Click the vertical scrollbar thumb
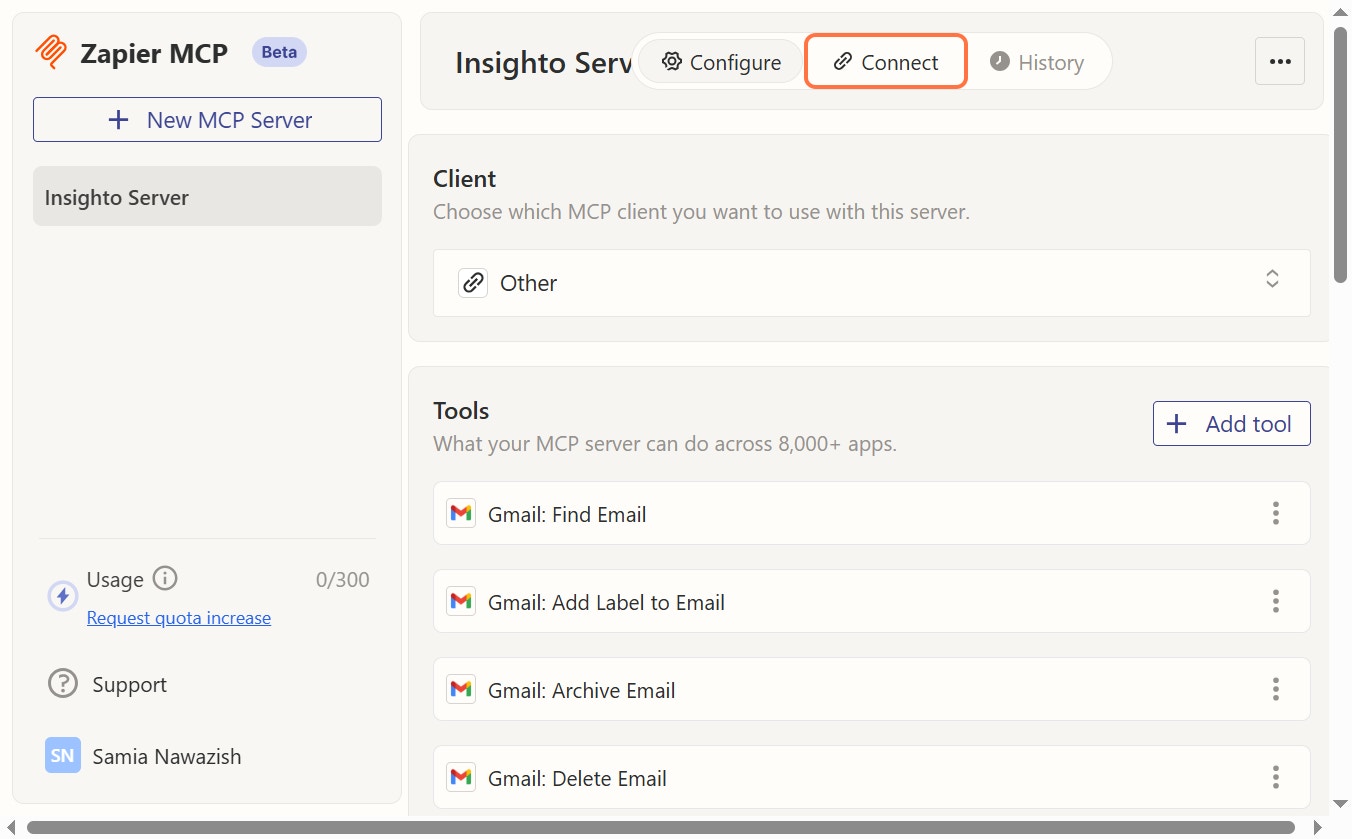 pos(1340,155)
